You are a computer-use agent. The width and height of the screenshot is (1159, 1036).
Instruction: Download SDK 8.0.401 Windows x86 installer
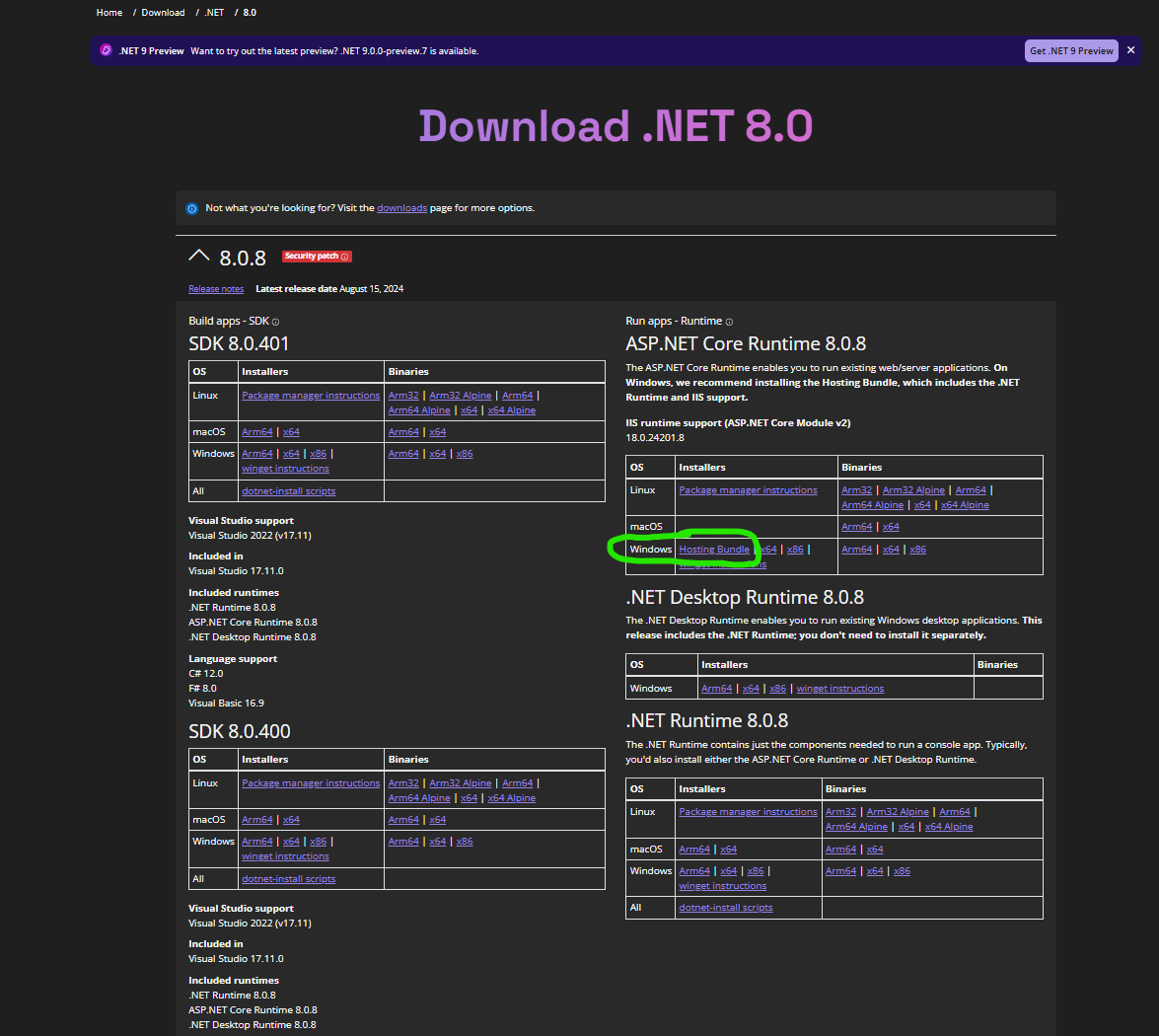coord(318,454)
